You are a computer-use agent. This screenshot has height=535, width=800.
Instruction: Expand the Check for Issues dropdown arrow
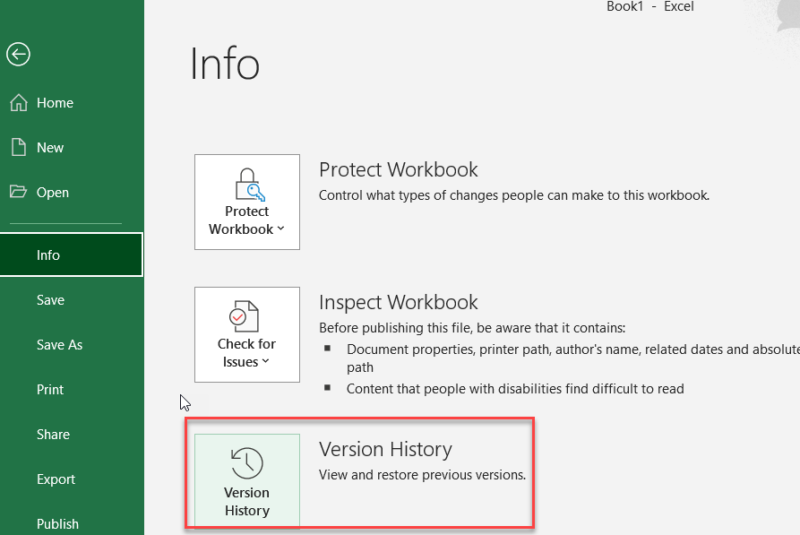point(266,362)
